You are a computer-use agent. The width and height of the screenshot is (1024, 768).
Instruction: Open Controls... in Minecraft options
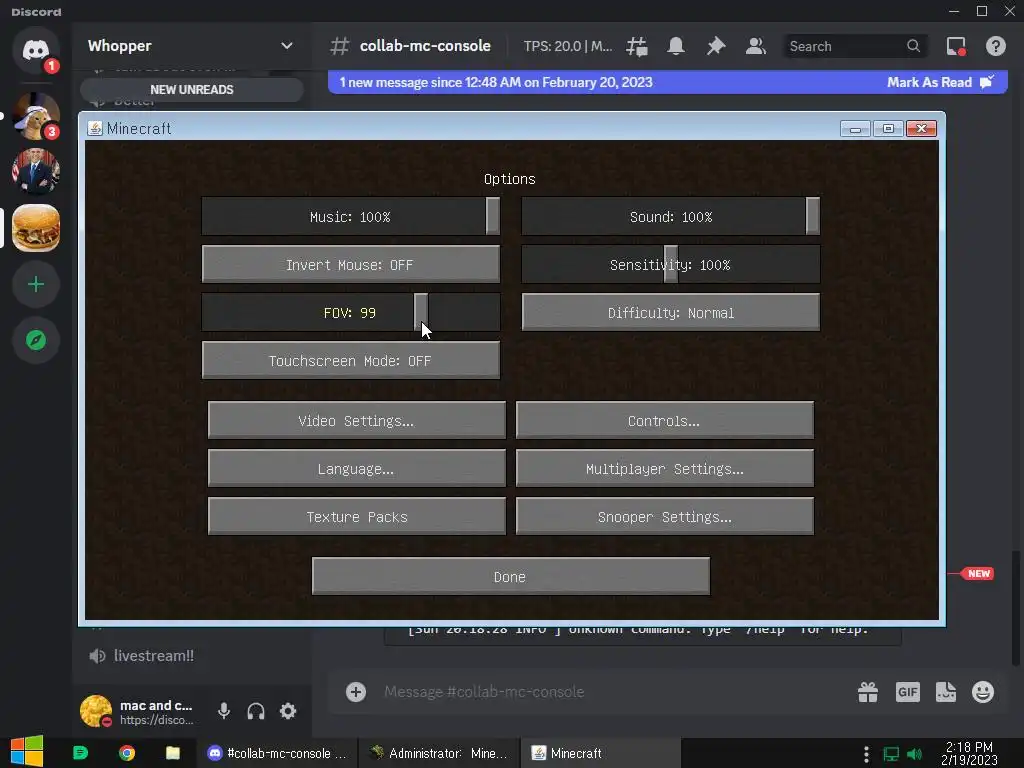[665, 421]
